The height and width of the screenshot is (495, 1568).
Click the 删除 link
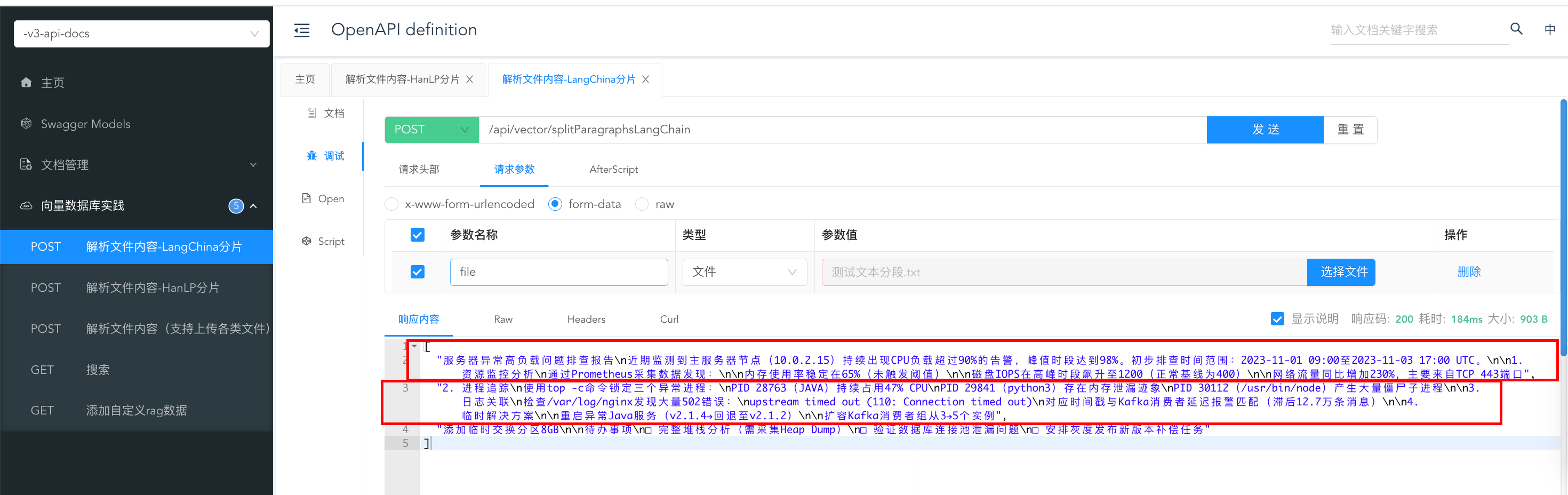1469,272
